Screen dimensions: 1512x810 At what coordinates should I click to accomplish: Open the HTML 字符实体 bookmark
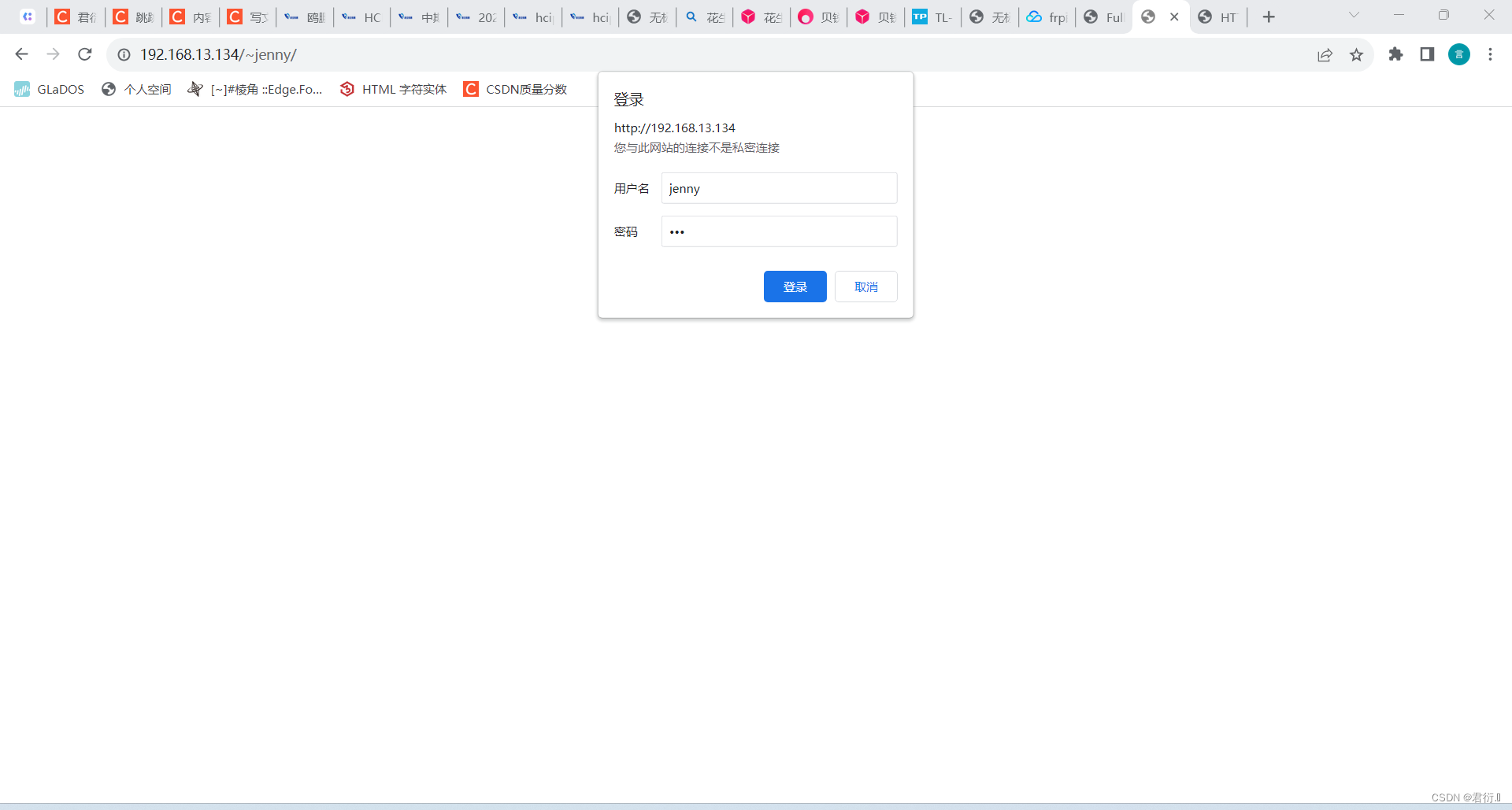(393, 89)
